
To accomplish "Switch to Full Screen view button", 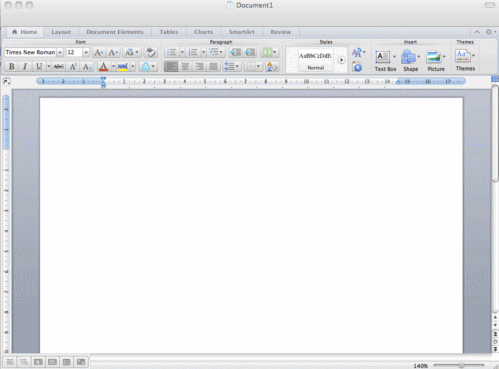I will (x=81, y=362).
